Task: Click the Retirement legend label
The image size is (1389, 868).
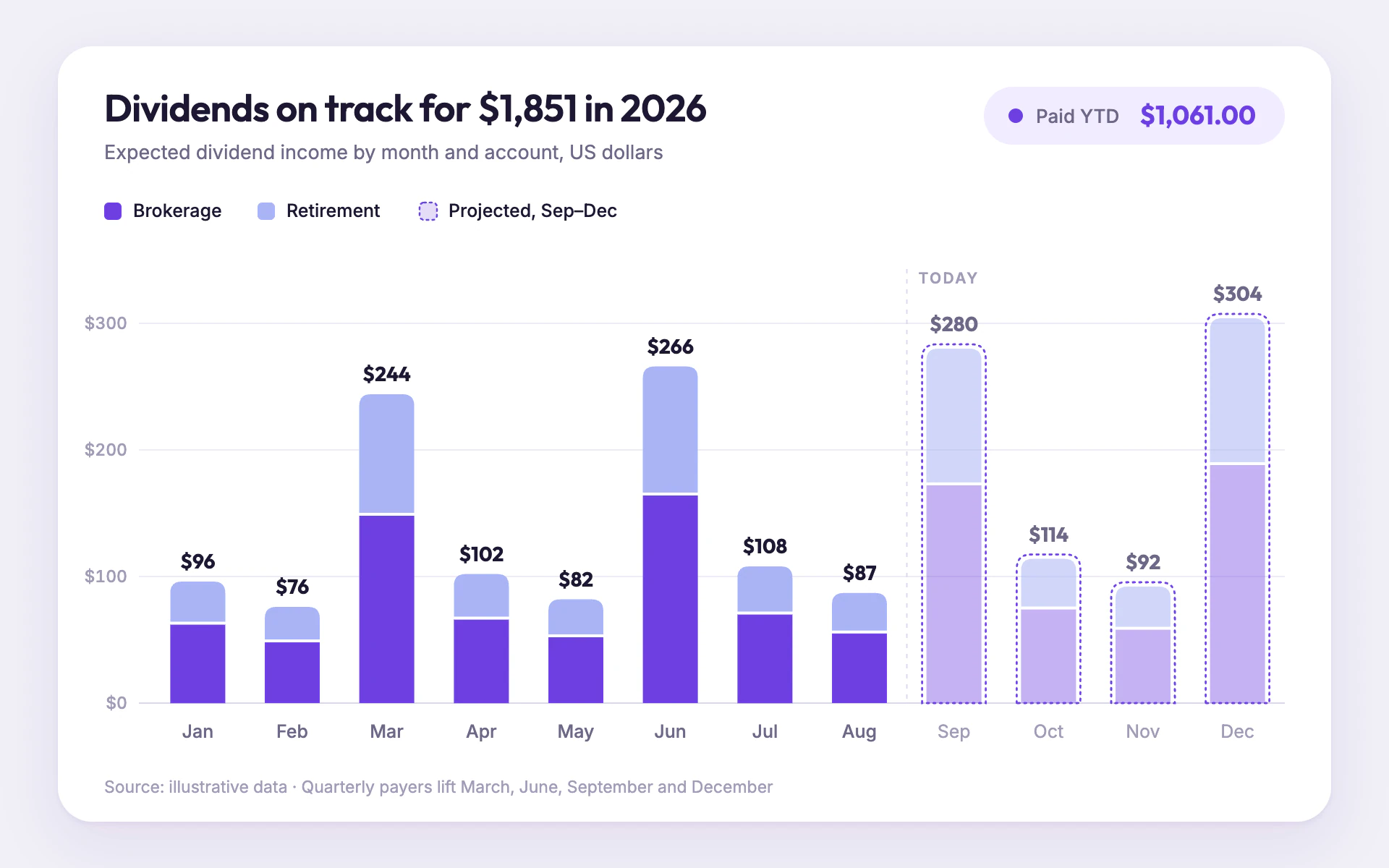Action: (x=333, y=211)
